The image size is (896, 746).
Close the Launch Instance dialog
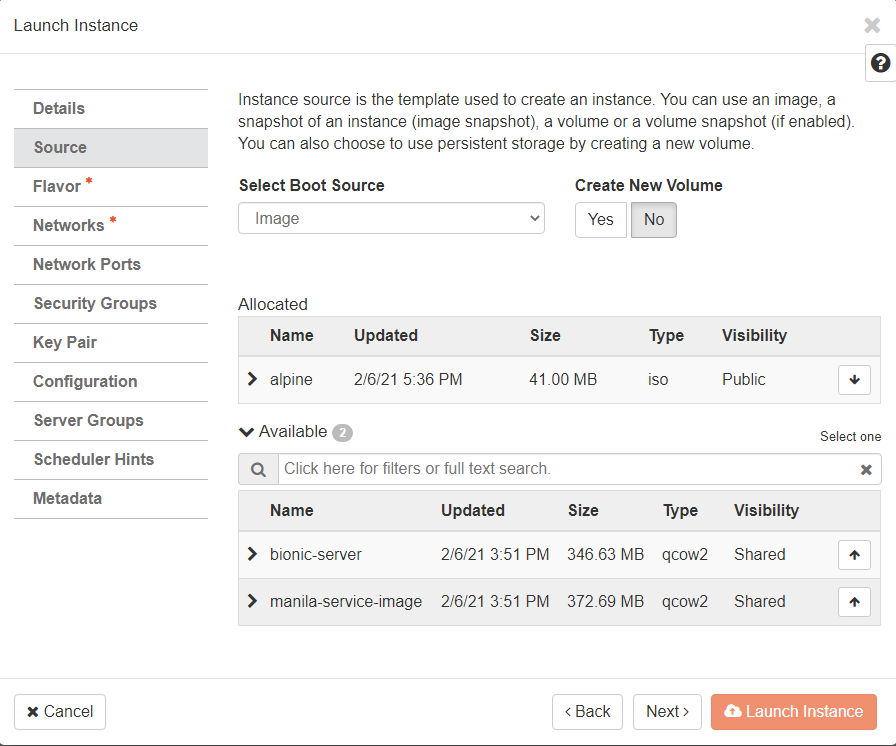pyautogui.click(x=872, y=26)
